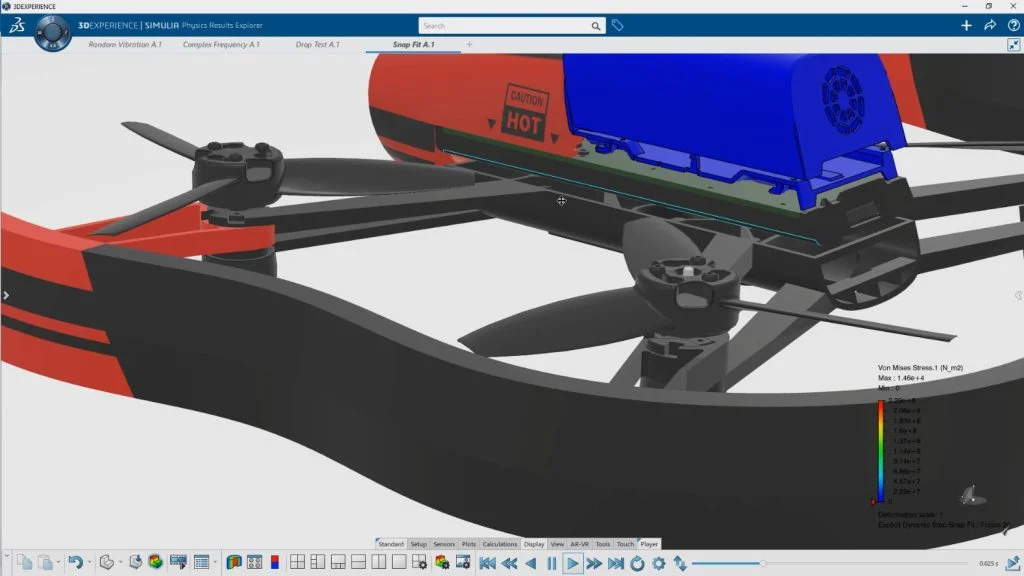Click the tag icon beside search
This screenshot has height=576, width=1024.
click(618, 26)
